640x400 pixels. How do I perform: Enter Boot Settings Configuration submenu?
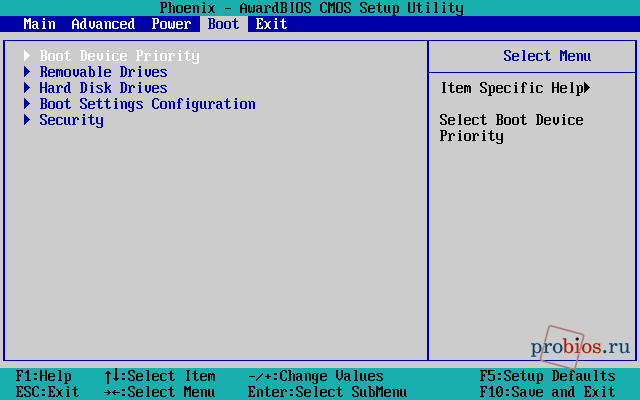click(x=147, y=104)
